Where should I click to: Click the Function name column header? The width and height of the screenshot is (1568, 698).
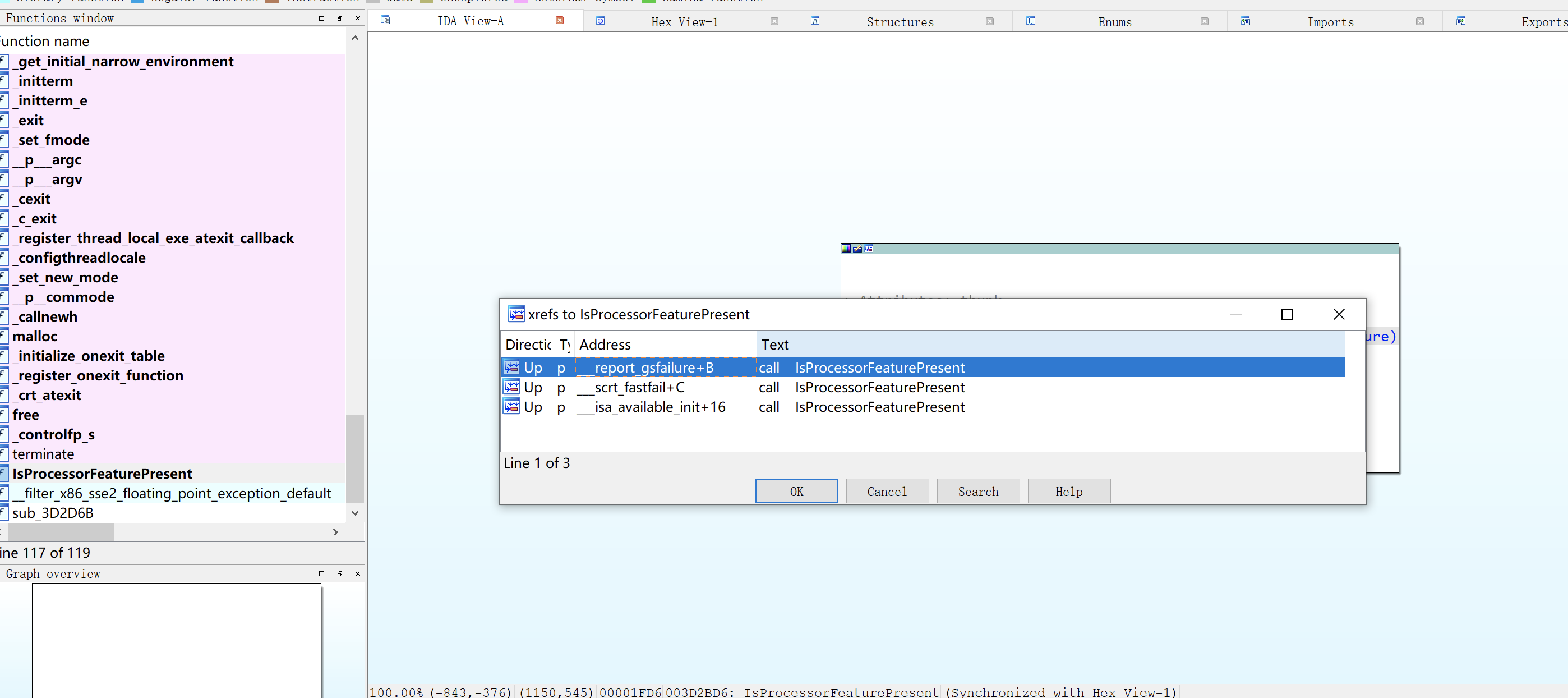click(x=173, y=41)
